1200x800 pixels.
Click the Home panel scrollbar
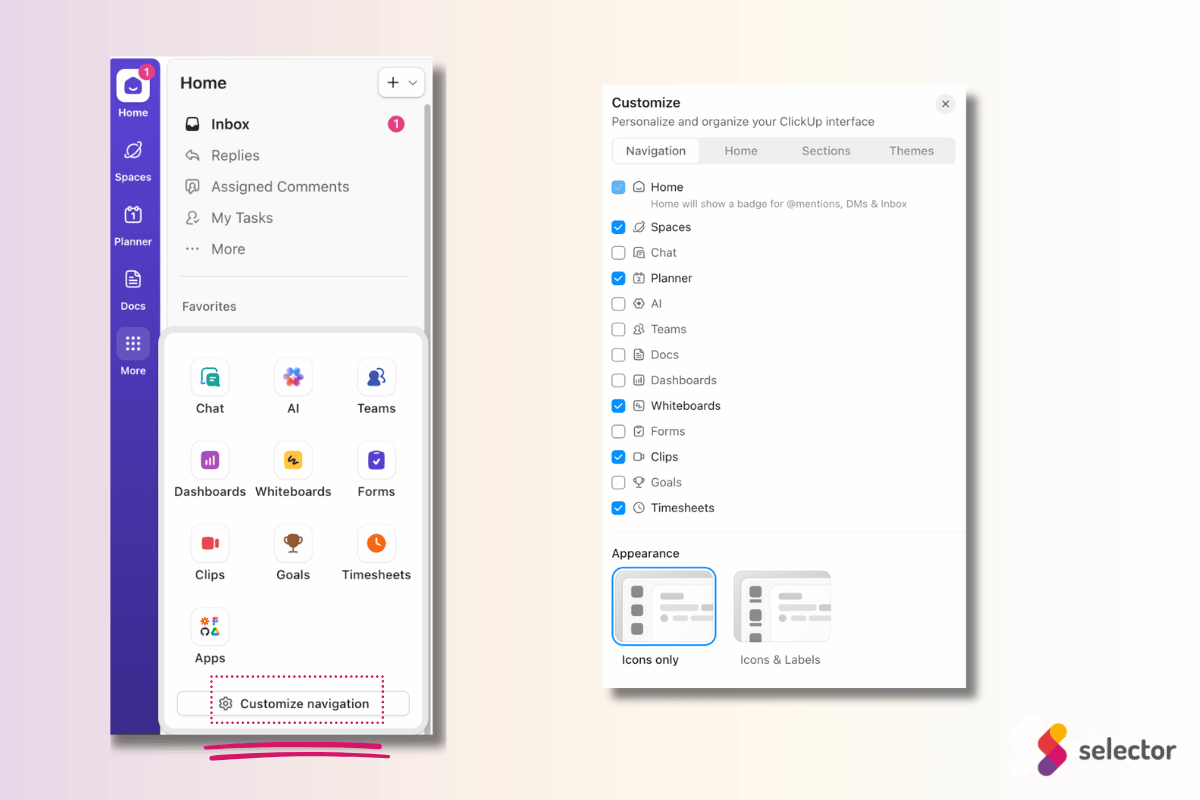[x=429, y=215]
